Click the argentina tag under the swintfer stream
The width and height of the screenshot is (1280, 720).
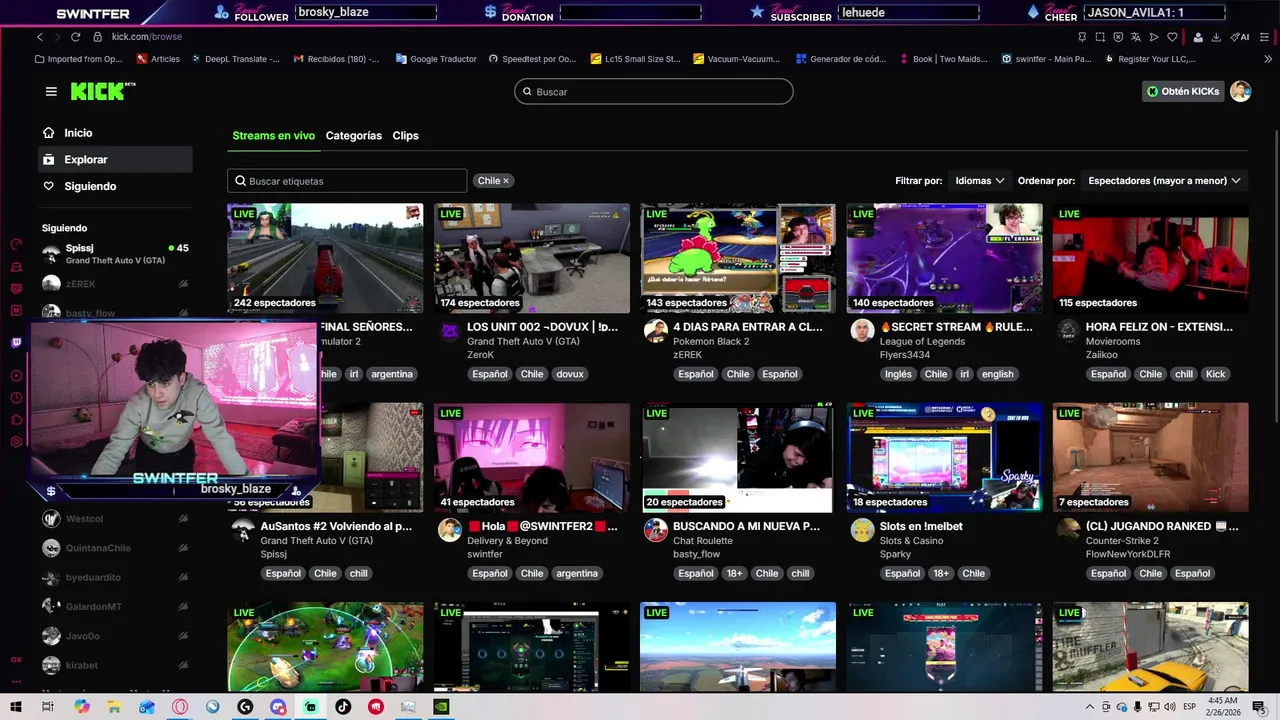coord(577,573)
